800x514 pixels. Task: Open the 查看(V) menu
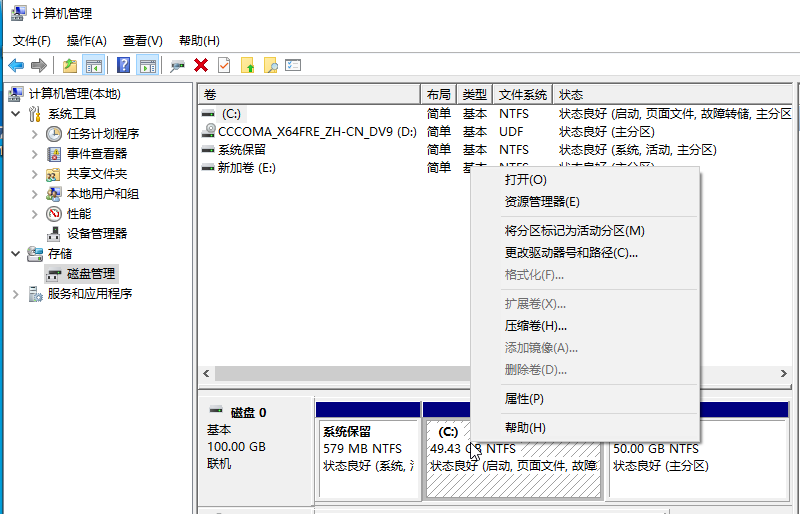(x=143, y=41)
